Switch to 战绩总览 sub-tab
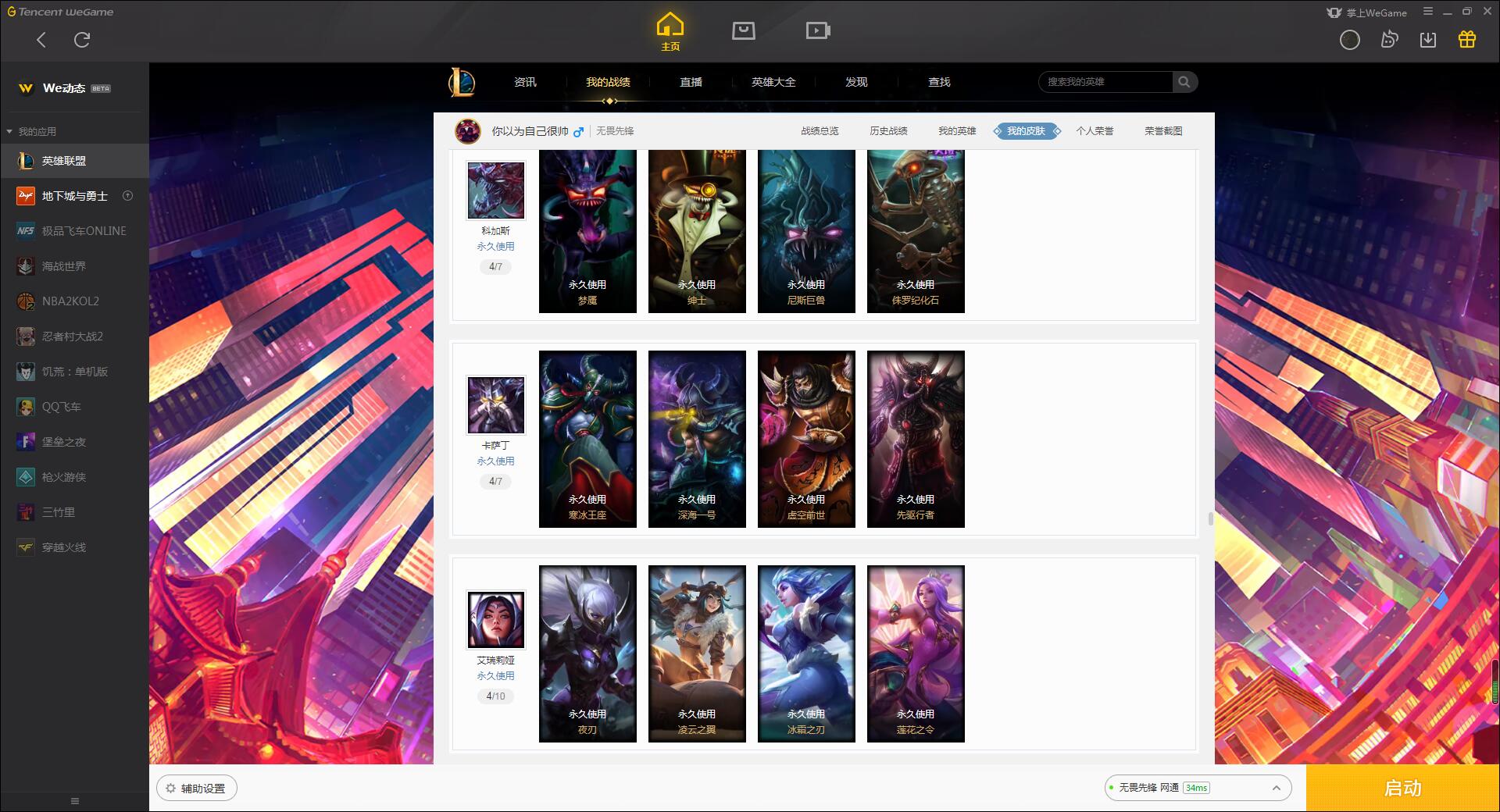This screenshot has width=1500, height=812. (x=820, y=131)
